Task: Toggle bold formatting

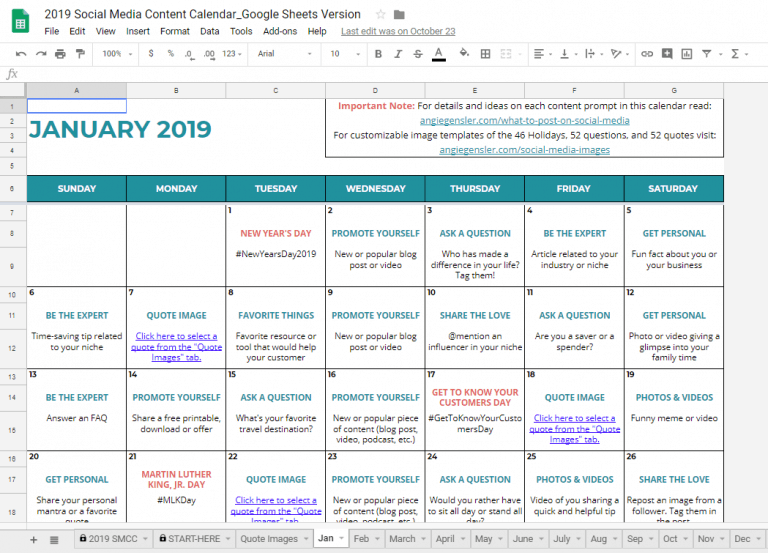Action: pyautogui.click(x=378, y=54)
